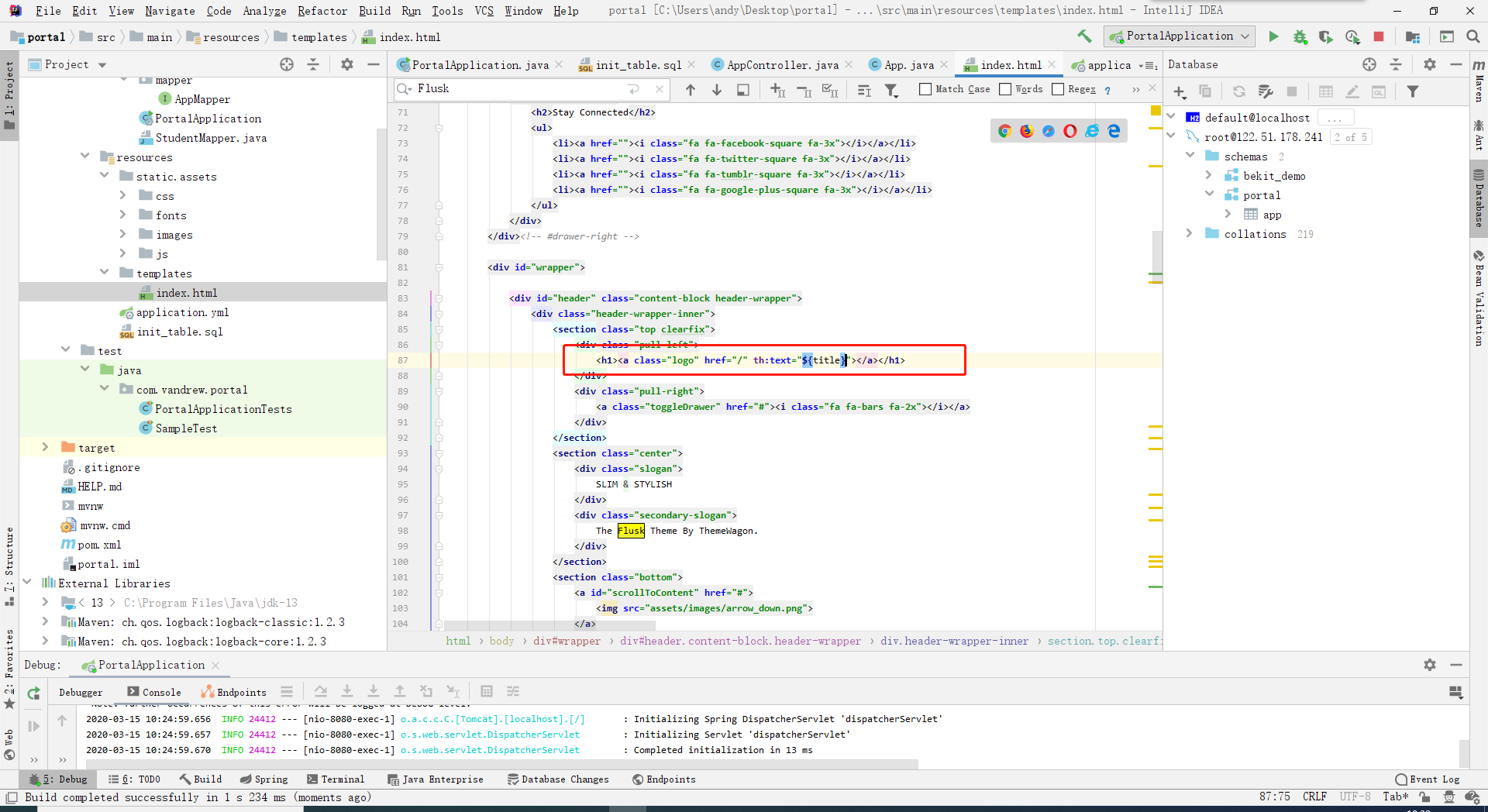Toggle the Words search checkbox

tap(1005, 89)
